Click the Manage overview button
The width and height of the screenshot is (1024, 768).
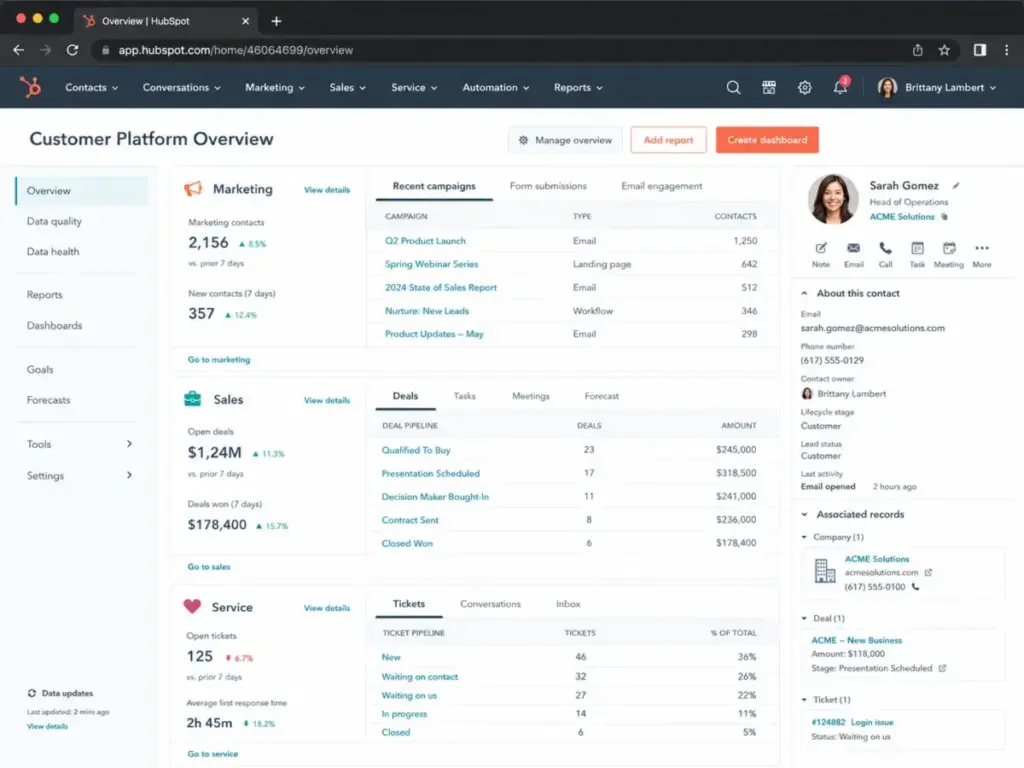pyautogui.click(x=566, y=140)
